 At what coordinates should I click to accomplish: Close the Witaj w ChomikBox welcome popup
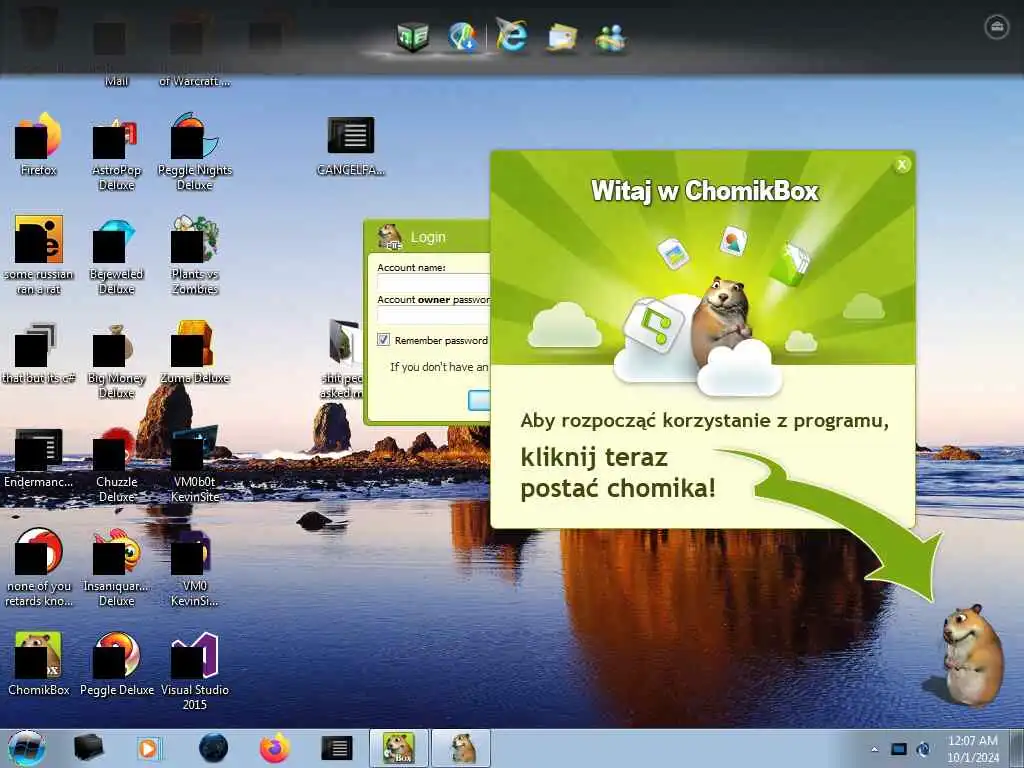coord(902,165)
